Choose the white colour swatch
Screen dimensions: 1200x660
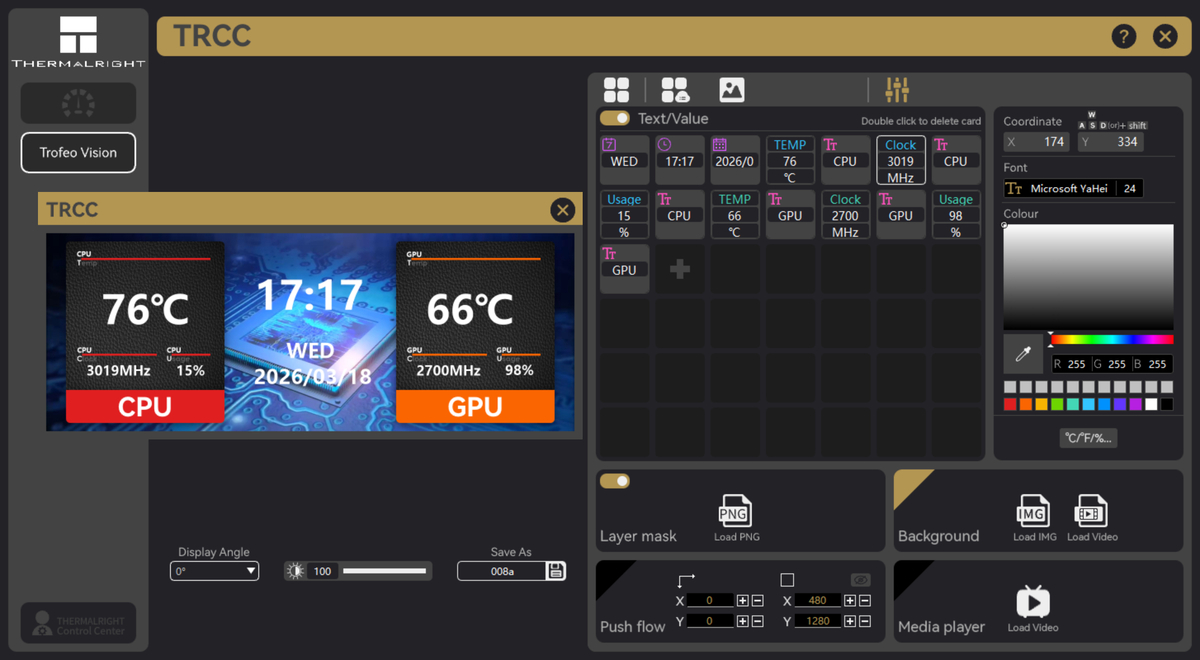coord(1151,404)
